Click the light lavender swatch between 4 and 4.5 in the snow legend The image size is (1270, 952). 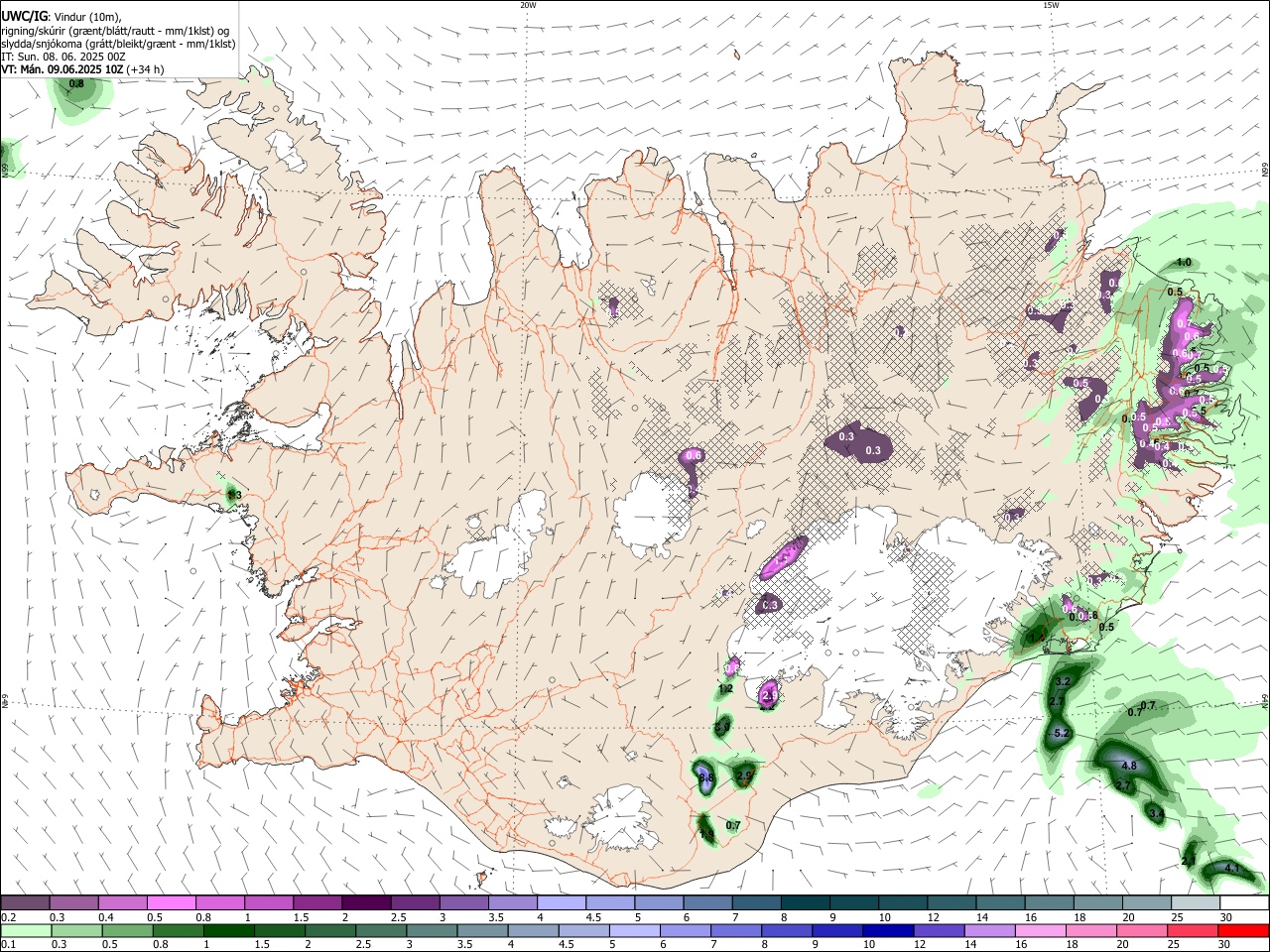[x=562, y=902]
